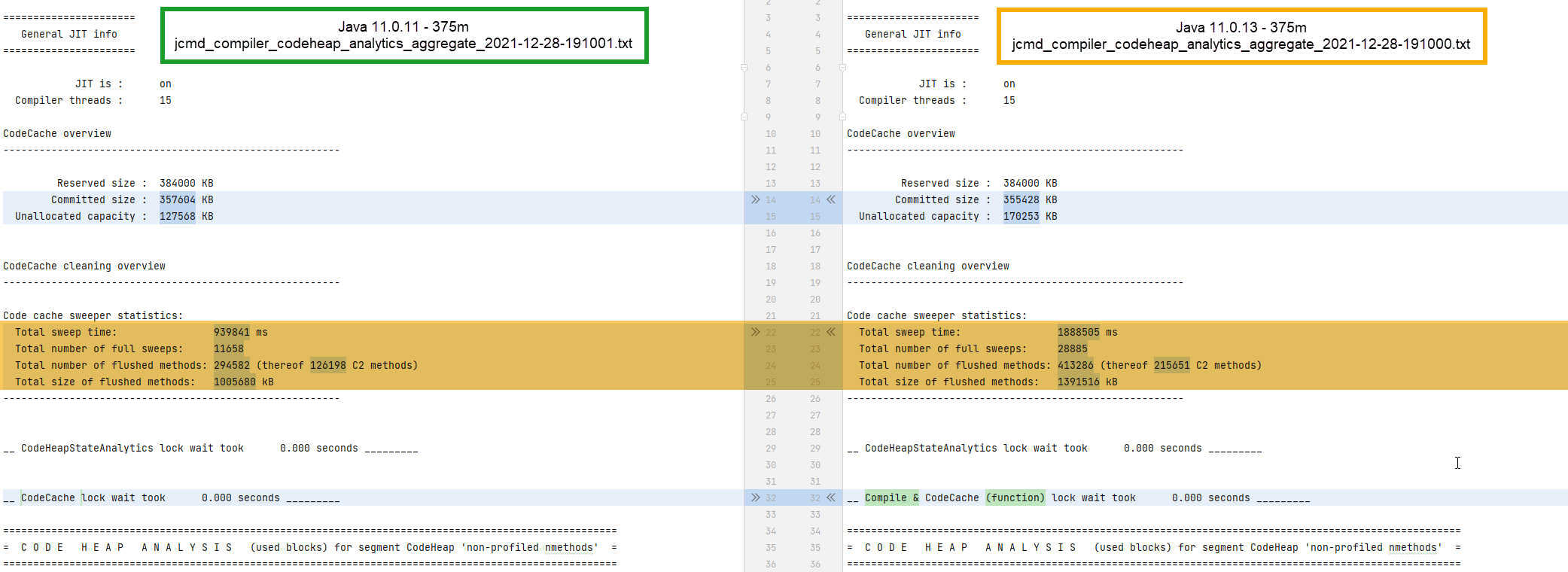Click '0.000 seconds' on left CodeCache lock line
Screen dimensions: 1568x572
(241, 497)
